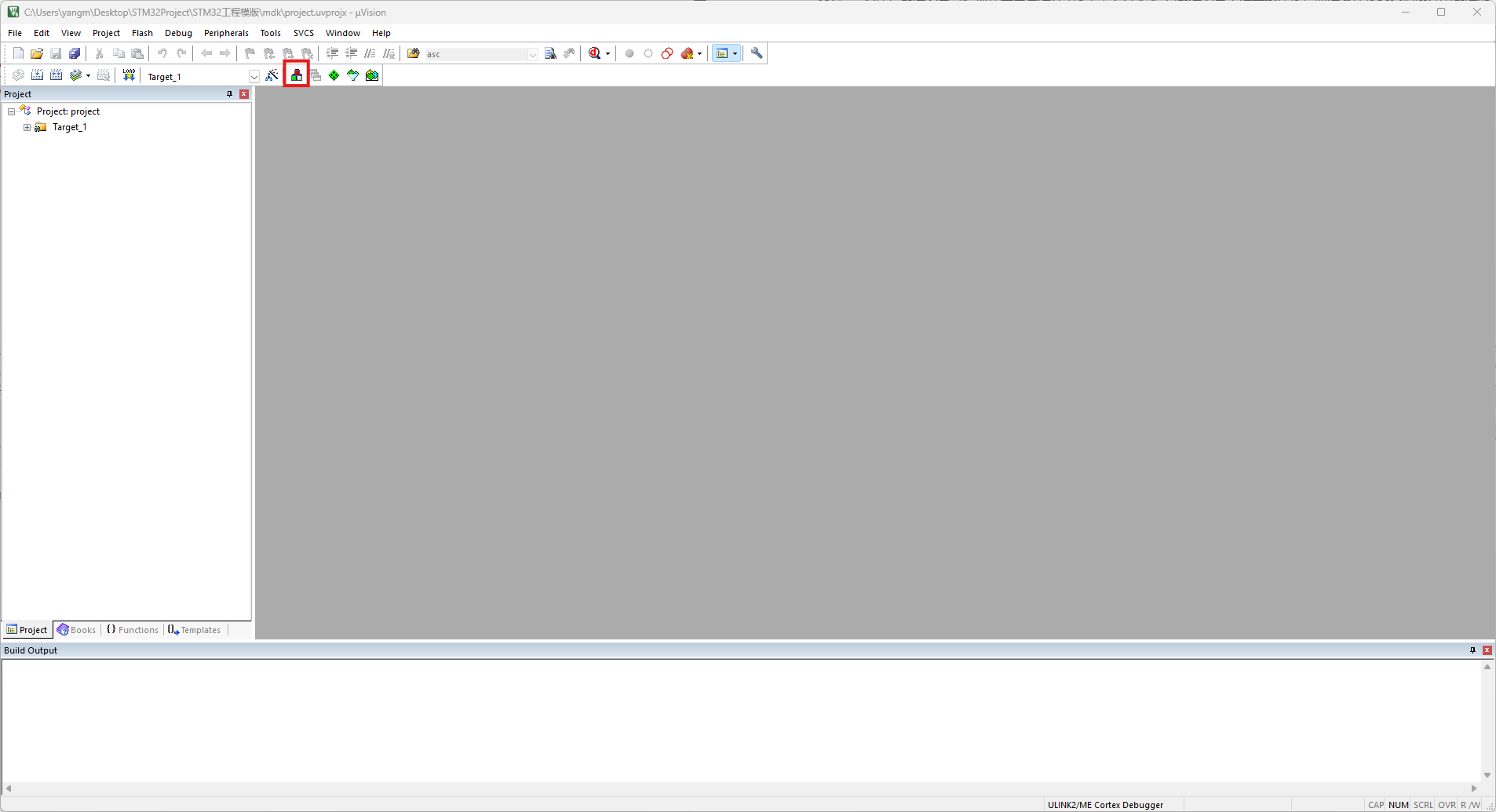The width and height of the screenshot is (1496, 812).
Task: Comment the selection with the // icon
Action: (x=370, y=53)
